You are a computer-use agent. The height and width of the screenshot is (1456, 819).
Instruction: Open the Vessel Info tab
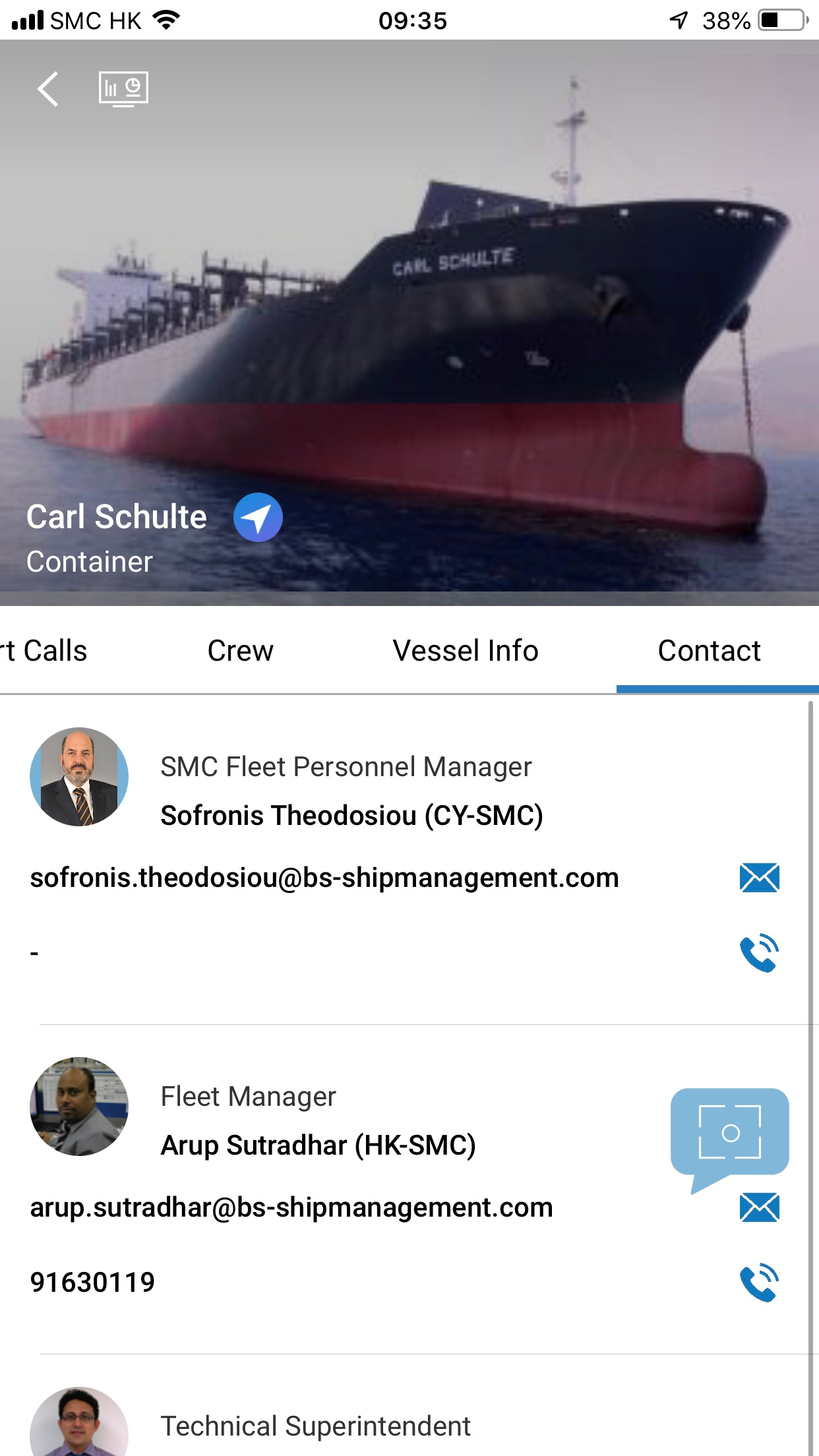click(466, 651)
